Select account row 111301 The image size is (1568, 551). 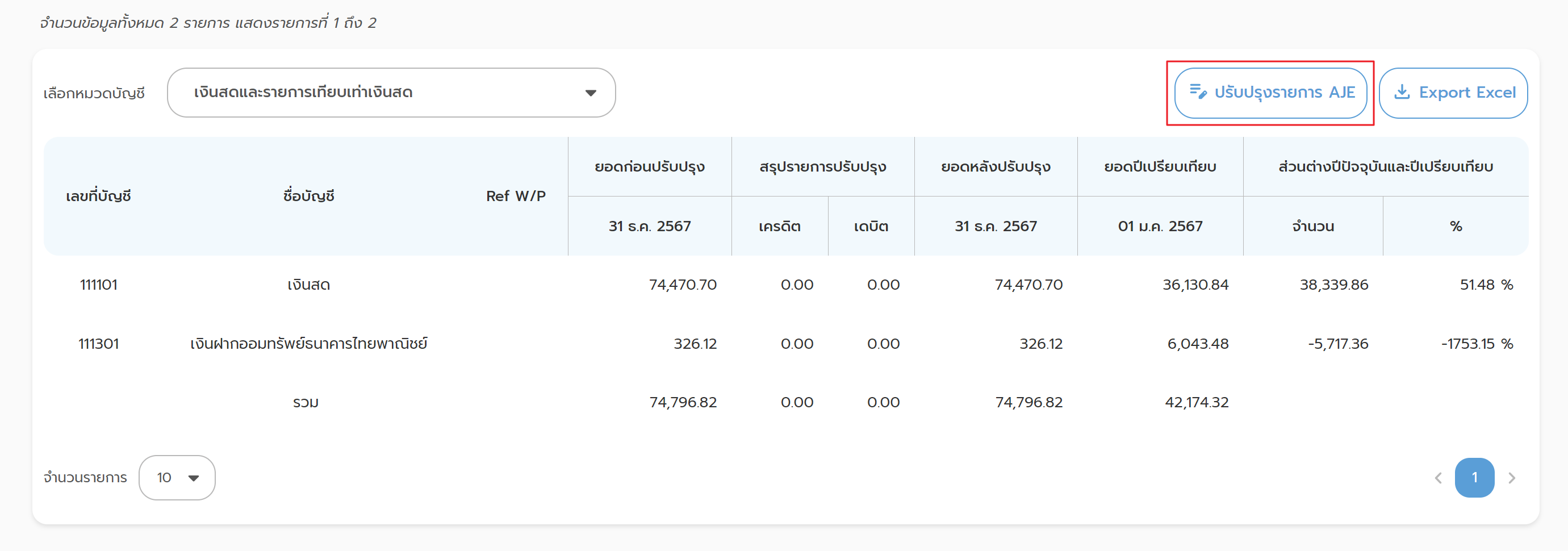tap(99, 344)
